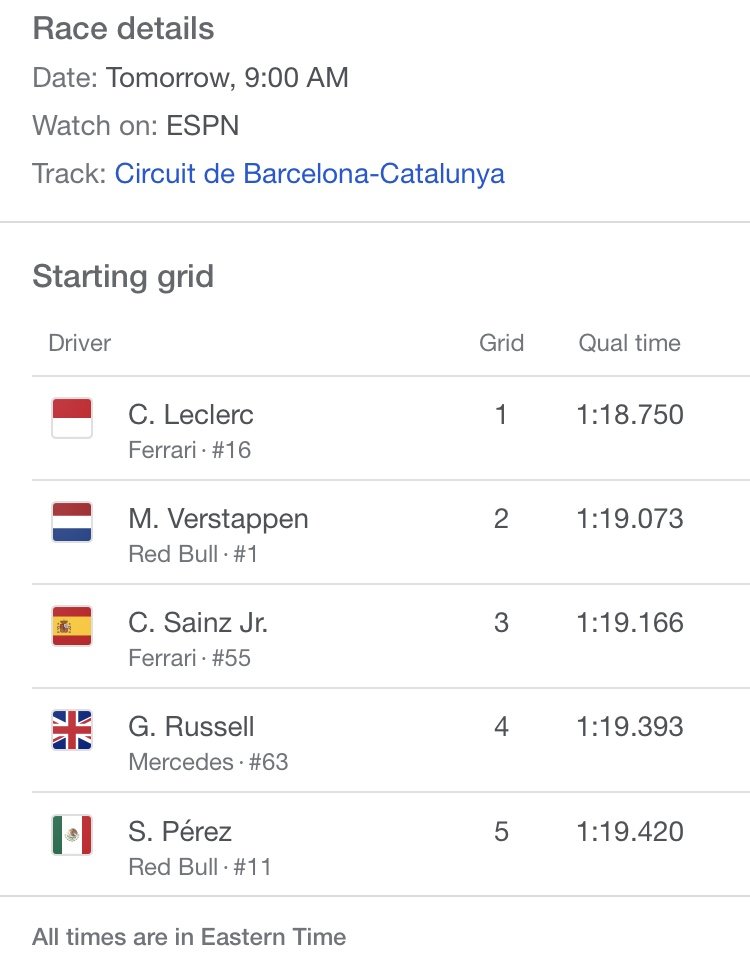Click the Ferrari #55 team label
750x972 pixels.
[x=189, y=658]
